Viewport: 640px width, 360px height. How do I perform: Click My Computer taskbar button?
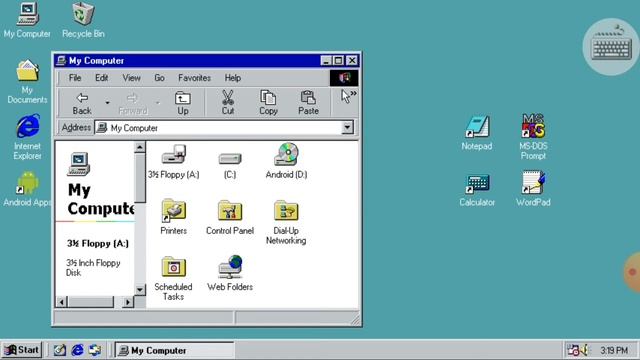pos(175,350)
